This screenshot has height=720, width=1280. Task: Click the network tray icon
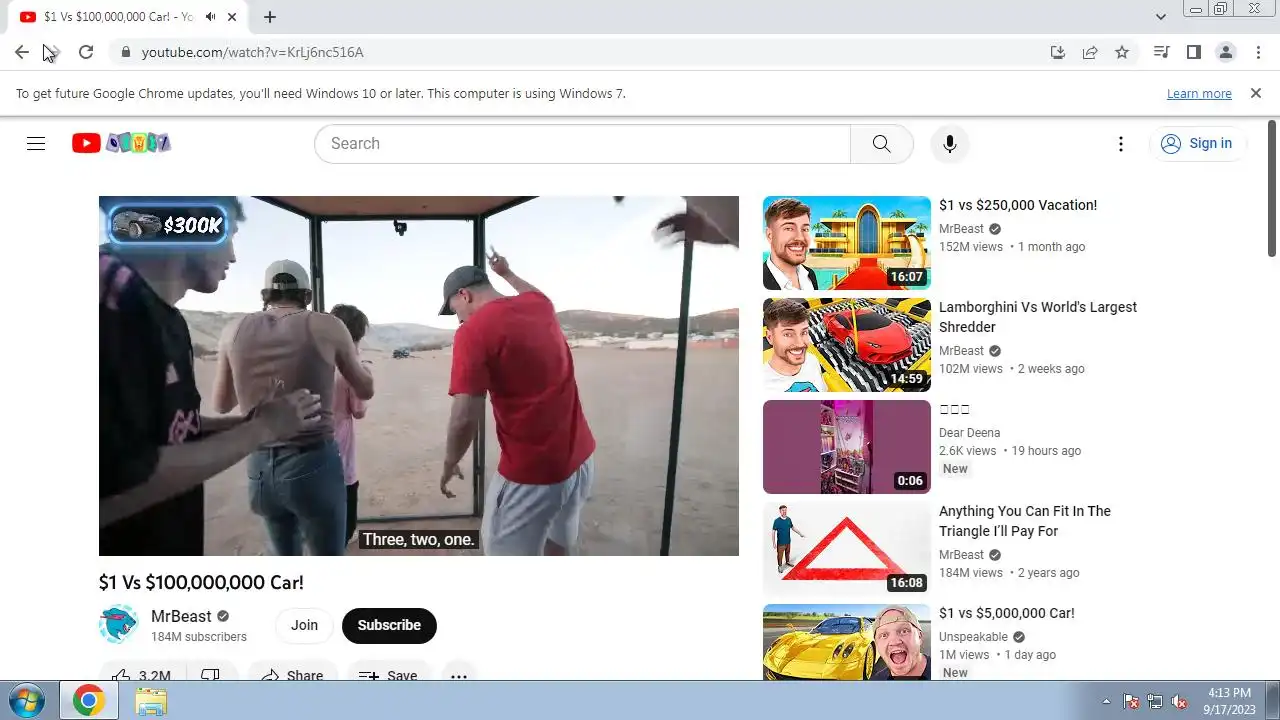(1155, 701)
